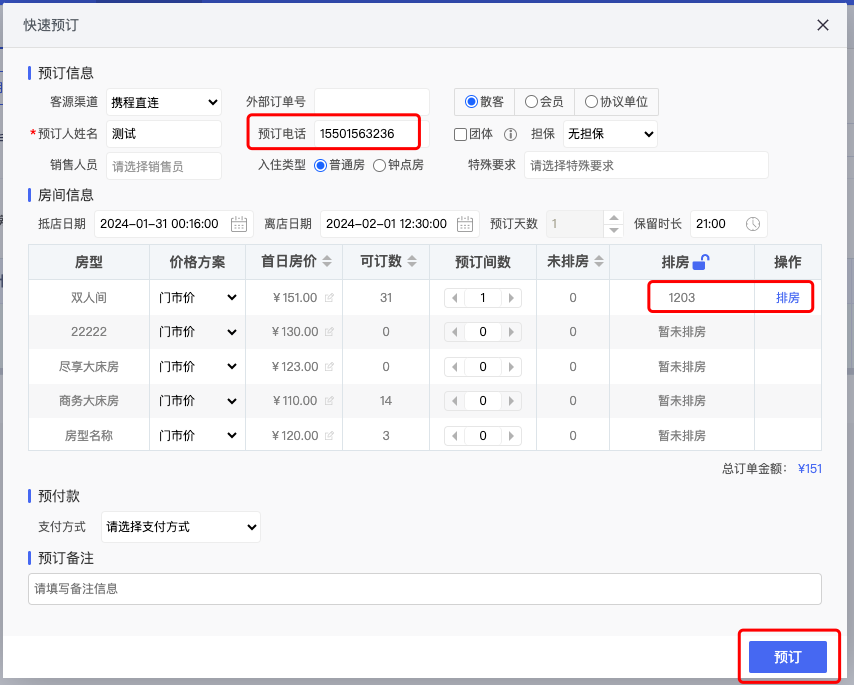This screenshot has width=854, height=685.
Task: Open the 特殊要求 selection field
Action: coord(646,166)
